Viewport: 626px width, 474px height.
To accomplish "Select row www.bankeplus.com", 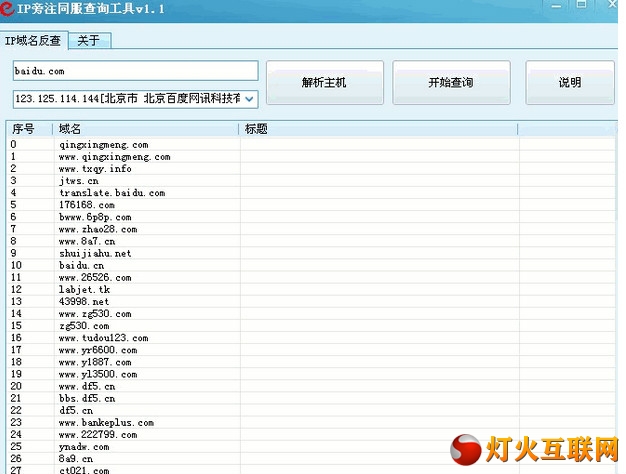I will [x=311, y=422].
